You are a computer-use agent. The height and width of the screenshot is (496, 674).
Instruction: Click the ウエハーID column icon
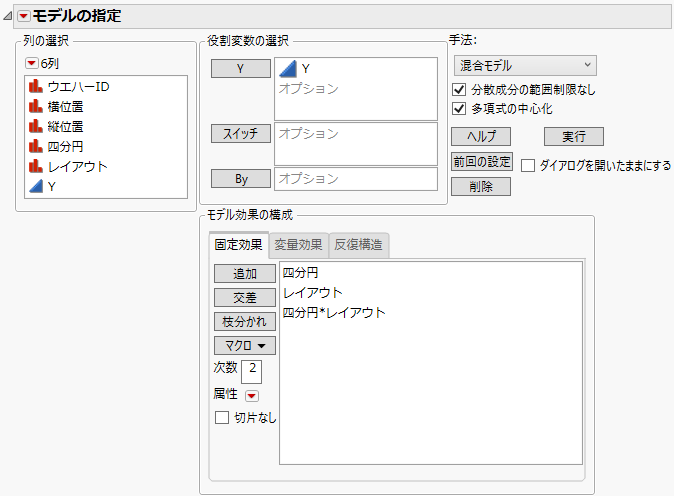point(36,87)
